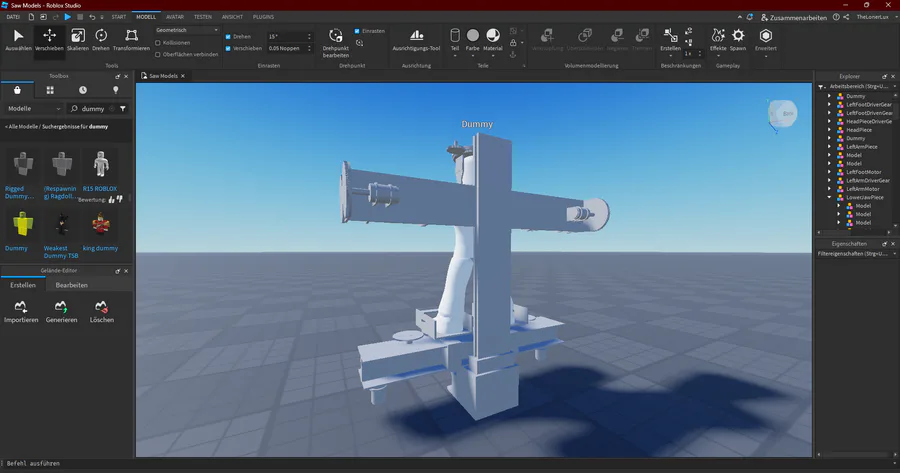Open the Effekte tool
900x473 pixels.
718,40
